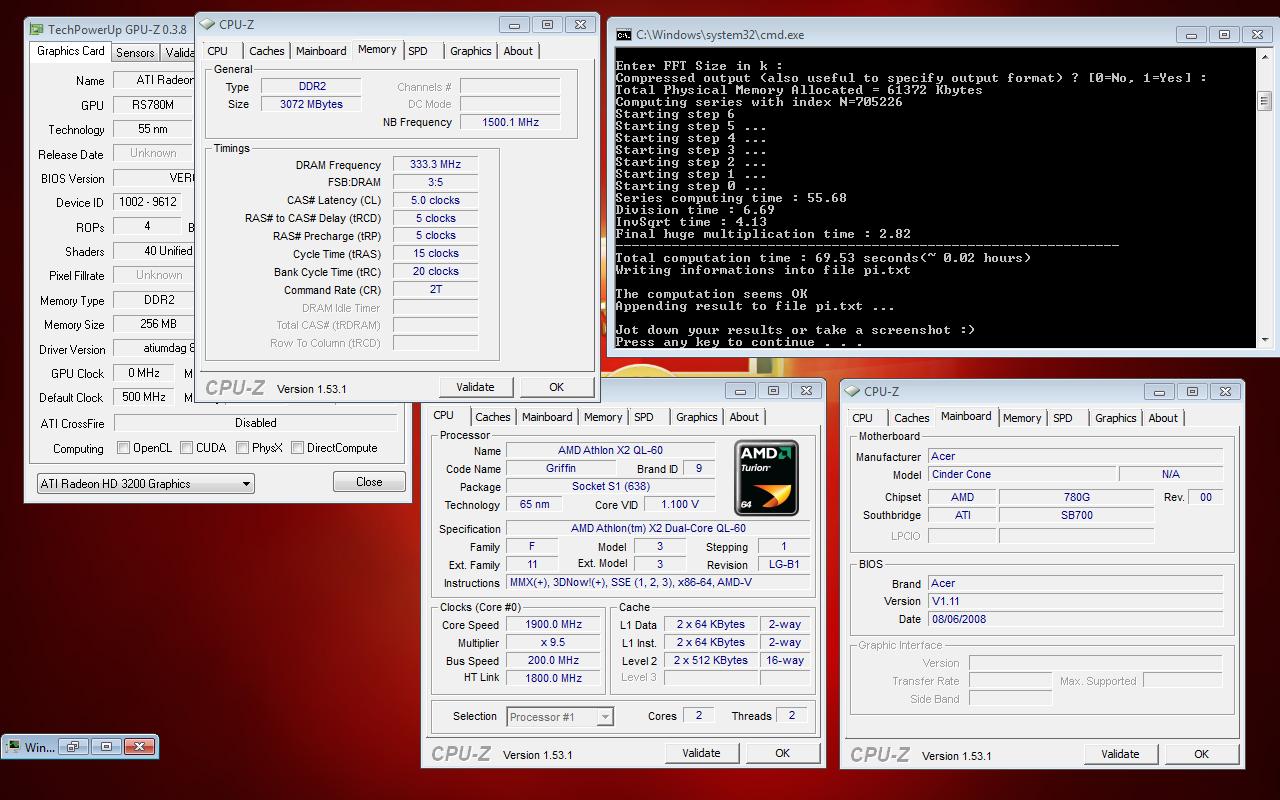Click the motherboard Model Cinder Cone field
The image size is (1280, 800).
point(1021,474)
